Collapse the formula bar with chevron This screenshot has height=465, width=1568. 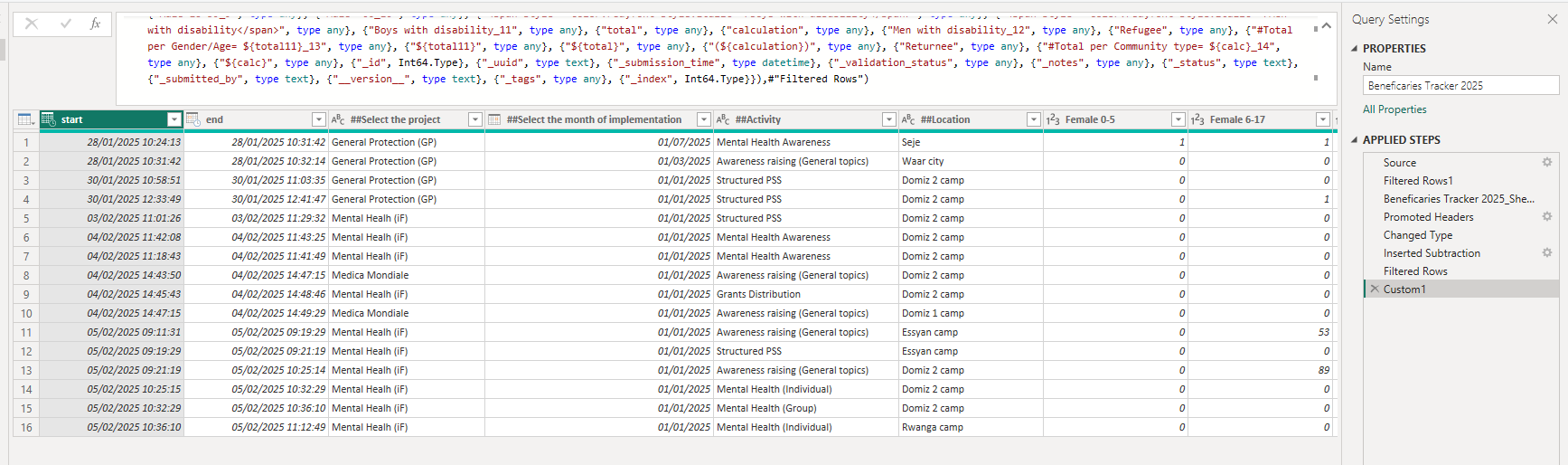[1326, 26]
